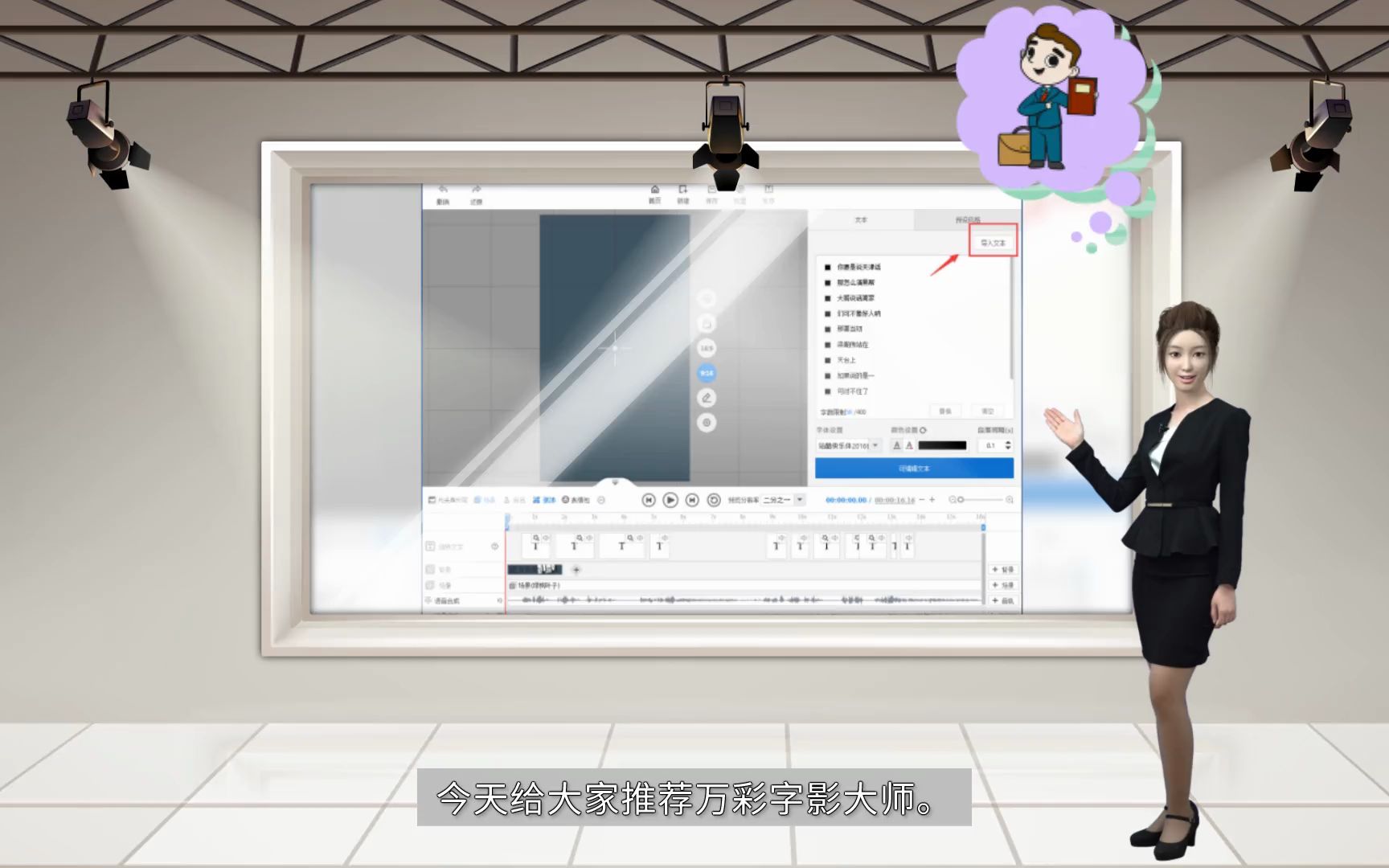
Task: Click the blue editable text button
Action: pos(914,469)
